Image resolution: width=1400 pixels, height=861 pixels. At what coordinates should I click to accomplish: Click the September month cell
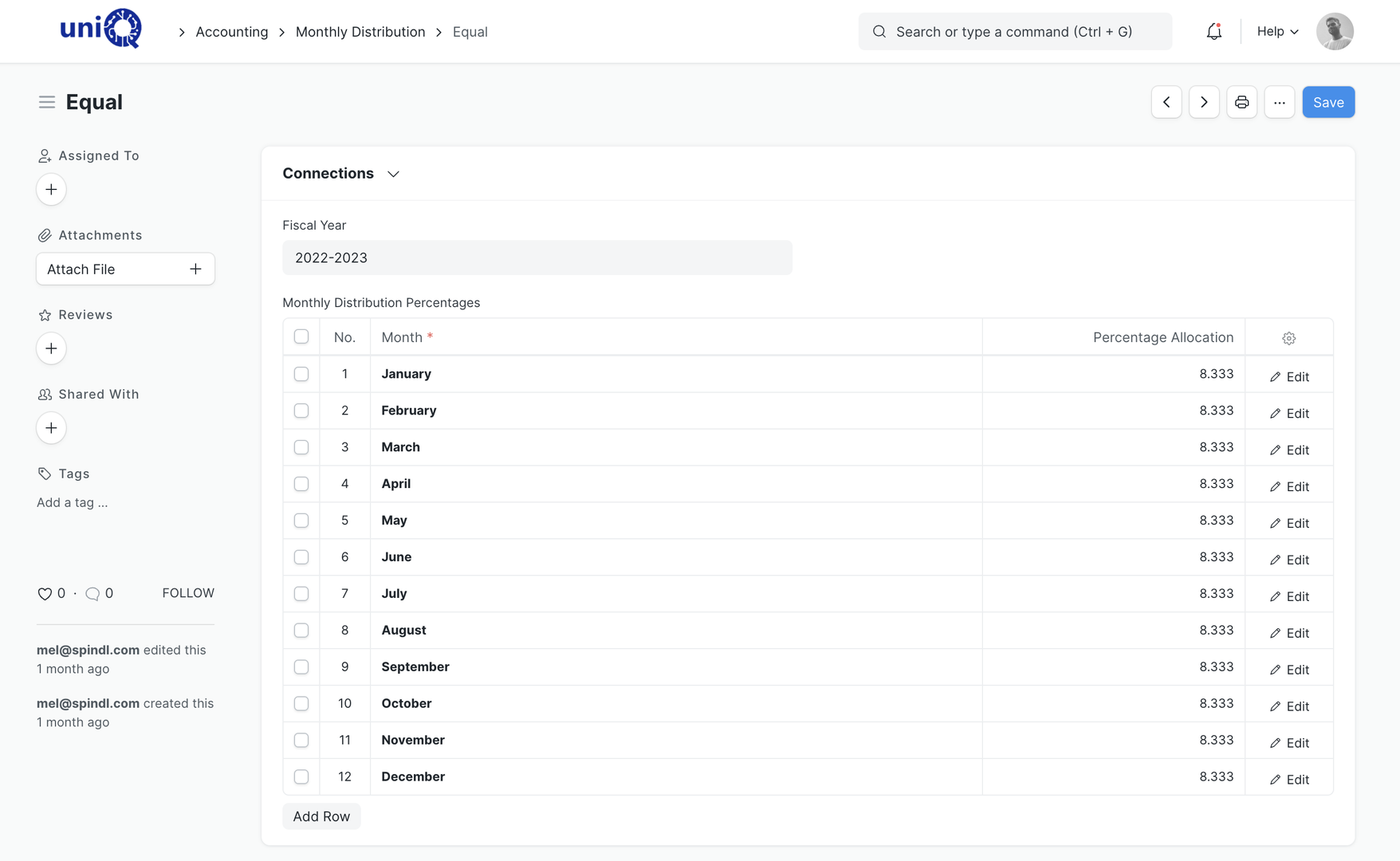(x=676, y=667)
